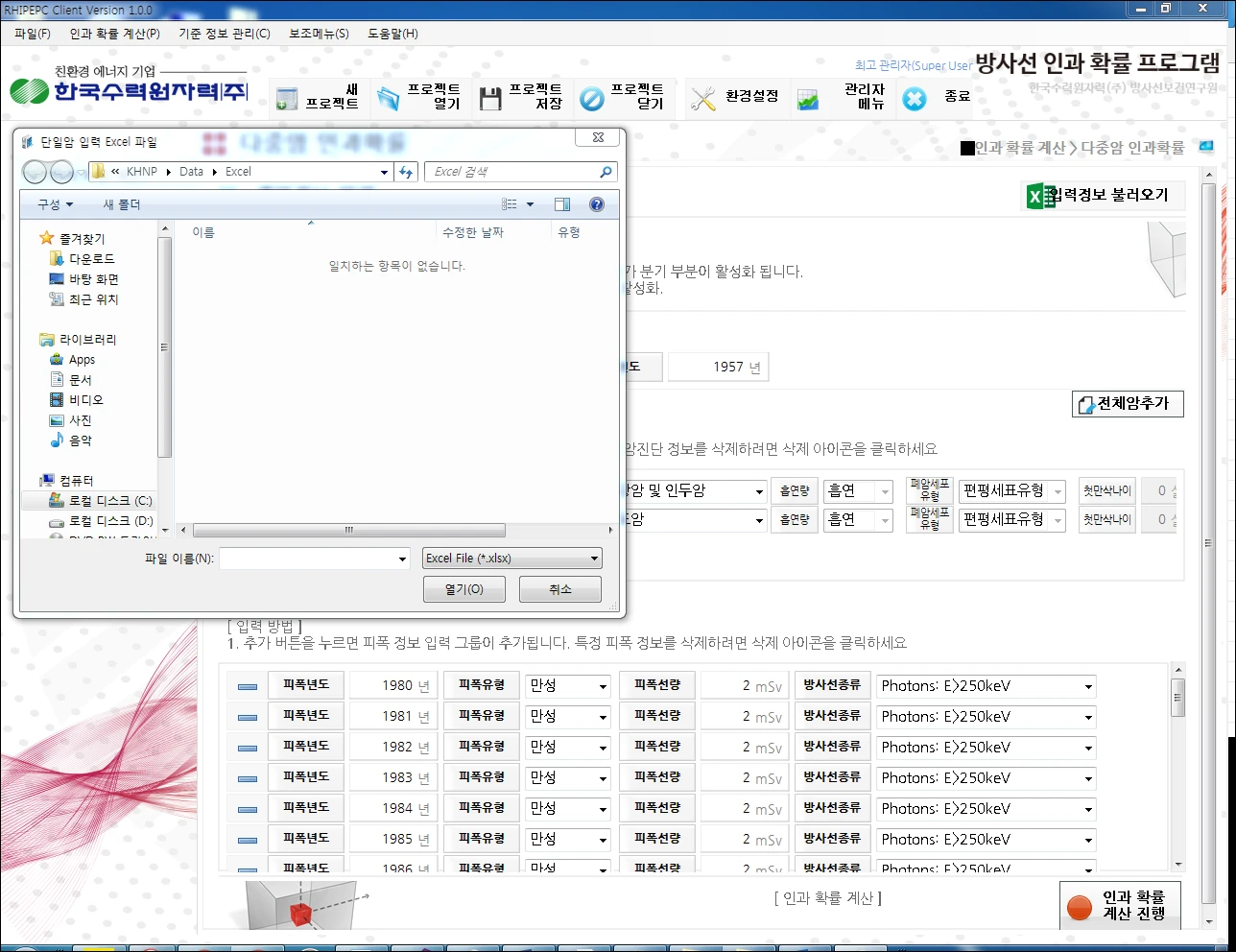Screen dimensions: 1236x952
Task: Remove the 1984 exposure row with its minus icon
Action: pos(247,809)
